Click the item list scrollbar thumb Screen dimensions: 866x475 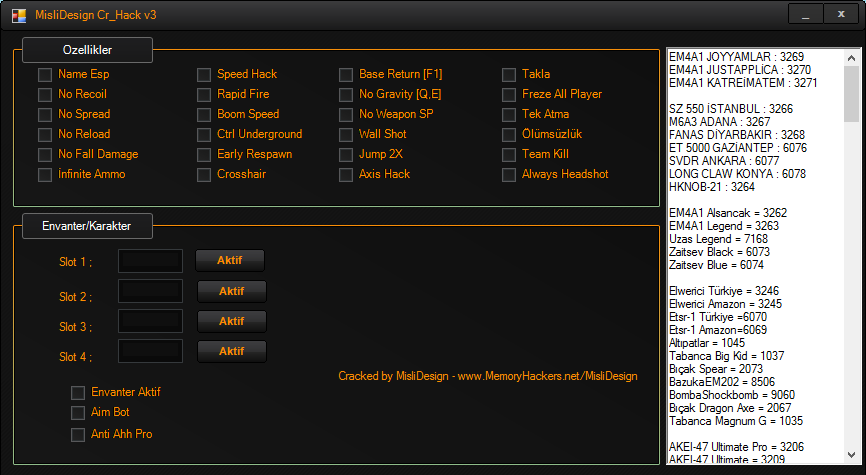tap(852, 94)
